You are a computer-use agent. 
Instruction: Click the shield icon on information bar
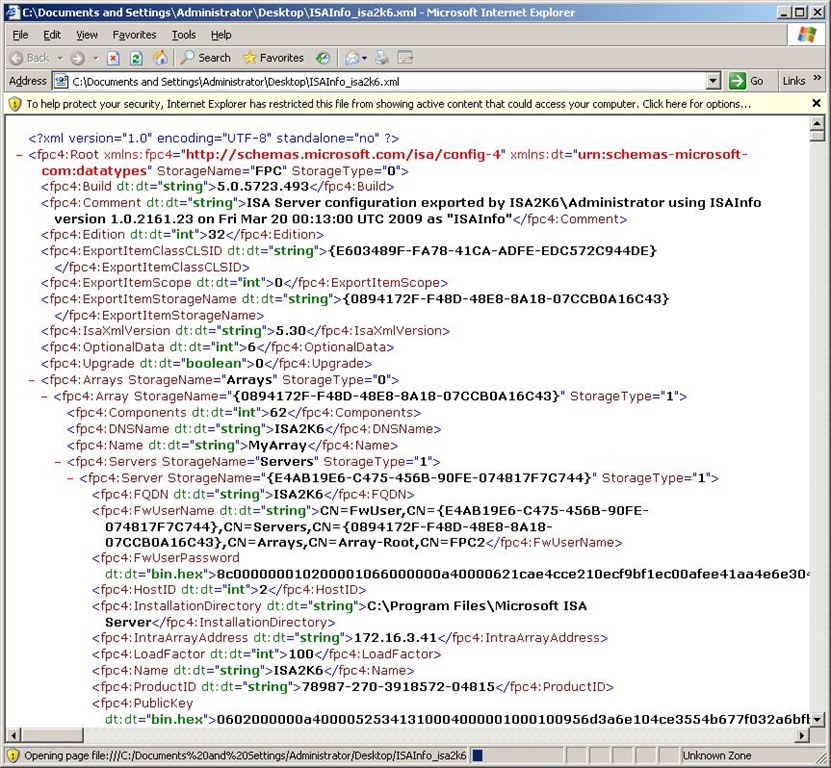pyautogui.click(x=15, y=104)
